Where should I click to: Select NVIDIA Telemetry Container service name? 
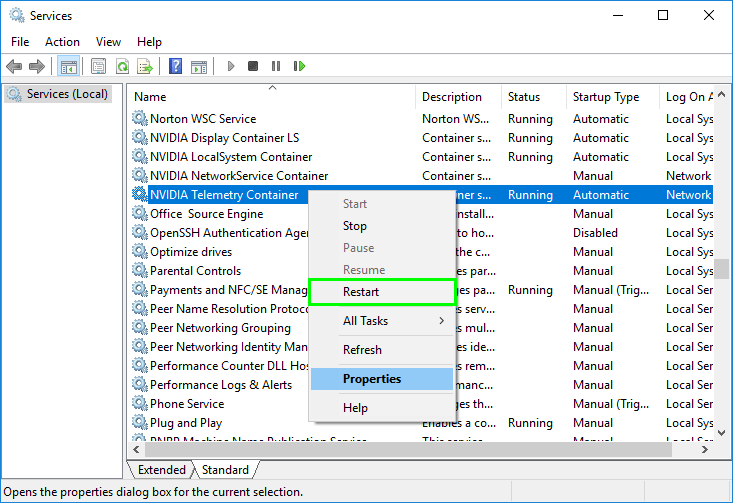pos(224,195)
